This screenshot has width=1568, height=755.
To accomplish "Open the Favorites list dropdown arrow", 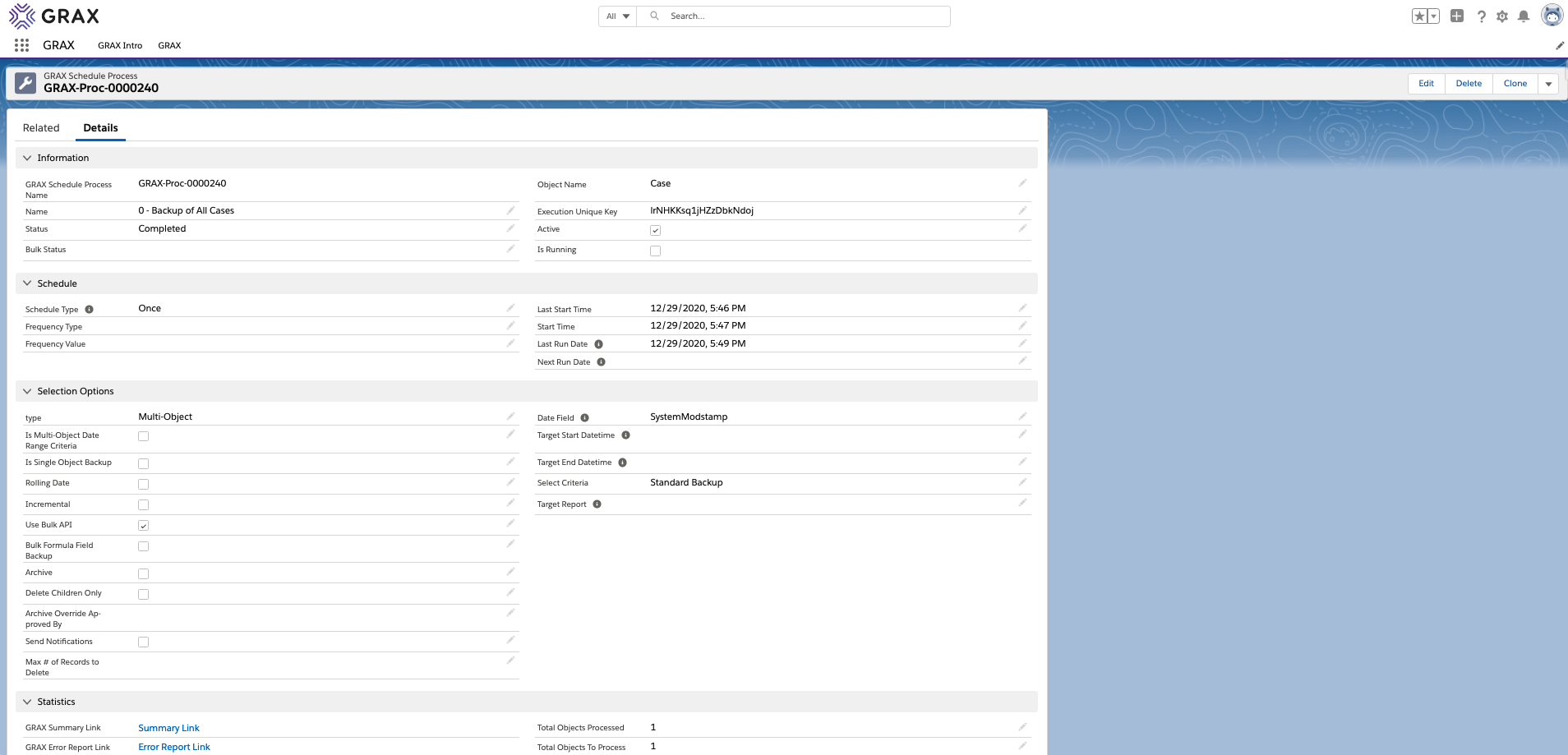I will (1434, 16).
